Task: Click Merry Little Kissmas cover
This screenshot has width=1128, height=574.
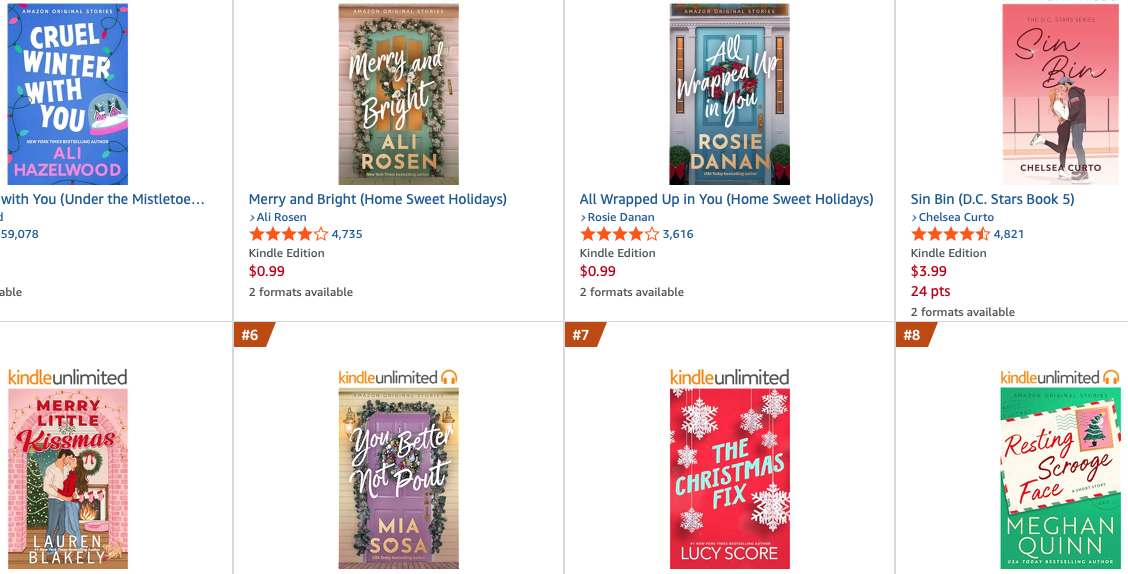Action: point(68,479)
